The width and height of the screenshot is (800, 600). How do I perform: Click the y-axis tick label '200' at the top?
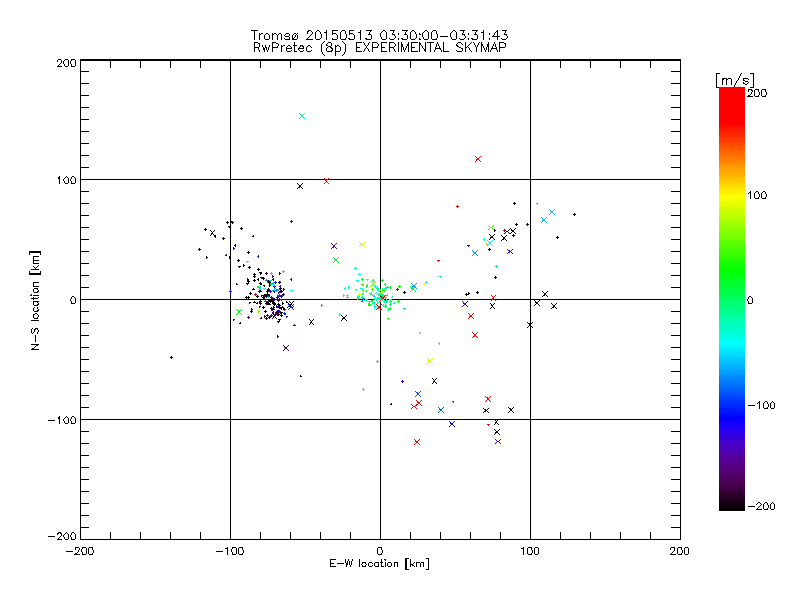pyautogui.click(x=67, y=63)
